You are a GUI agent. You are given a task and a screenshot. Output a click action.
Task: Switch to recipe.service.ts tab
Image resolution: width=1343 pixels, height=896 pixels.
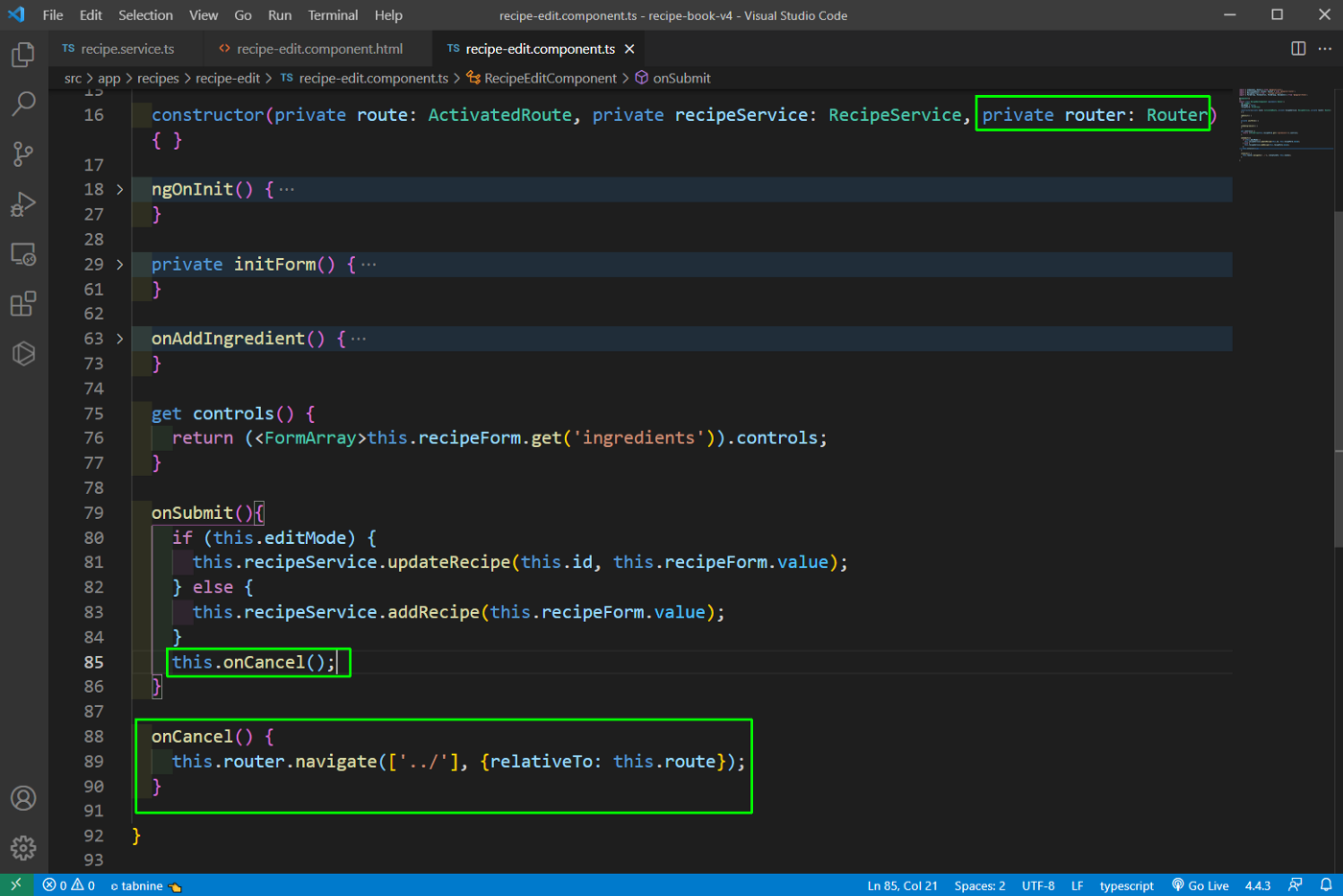(126, 49)
